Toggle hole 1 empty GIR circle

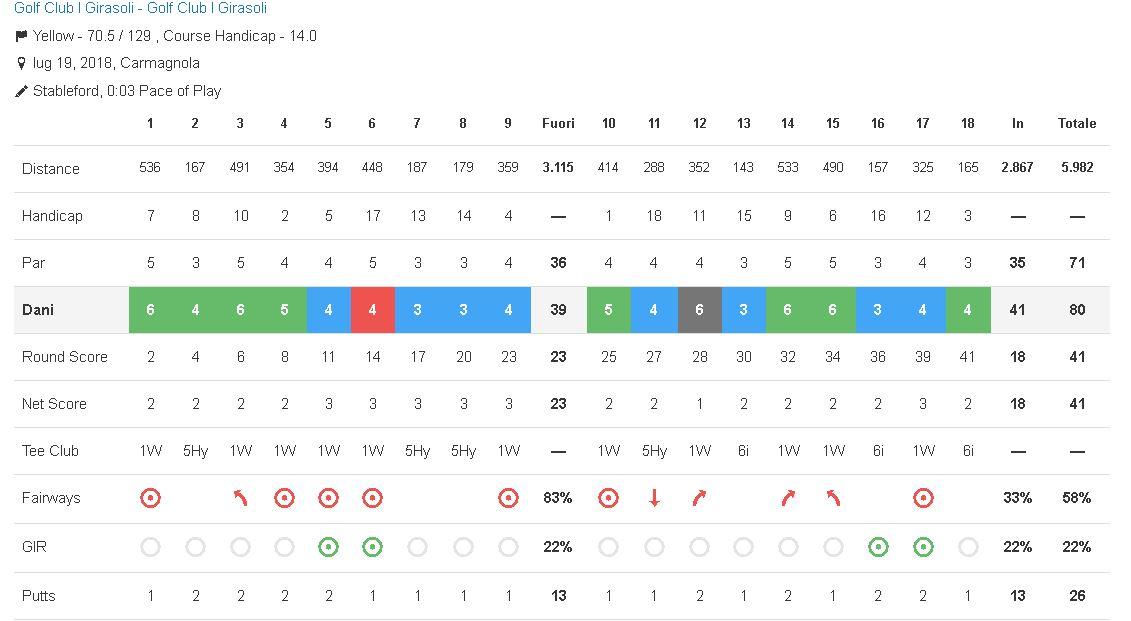point(150,547)
